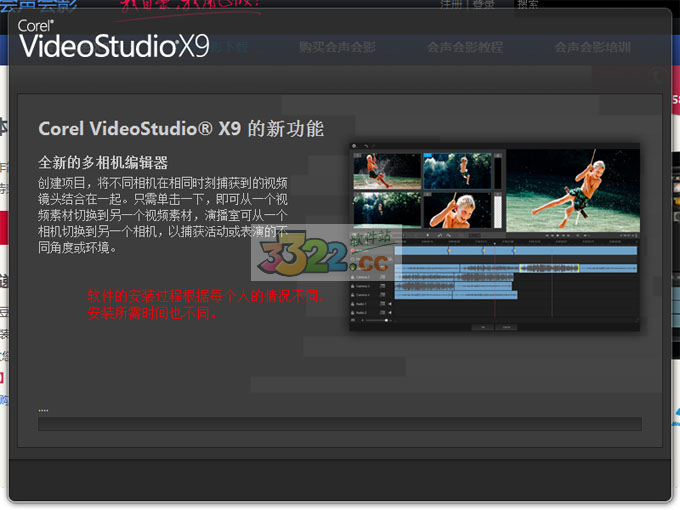Select the top-right camera thumbnail
680x510 pixels.
(456, 171)
